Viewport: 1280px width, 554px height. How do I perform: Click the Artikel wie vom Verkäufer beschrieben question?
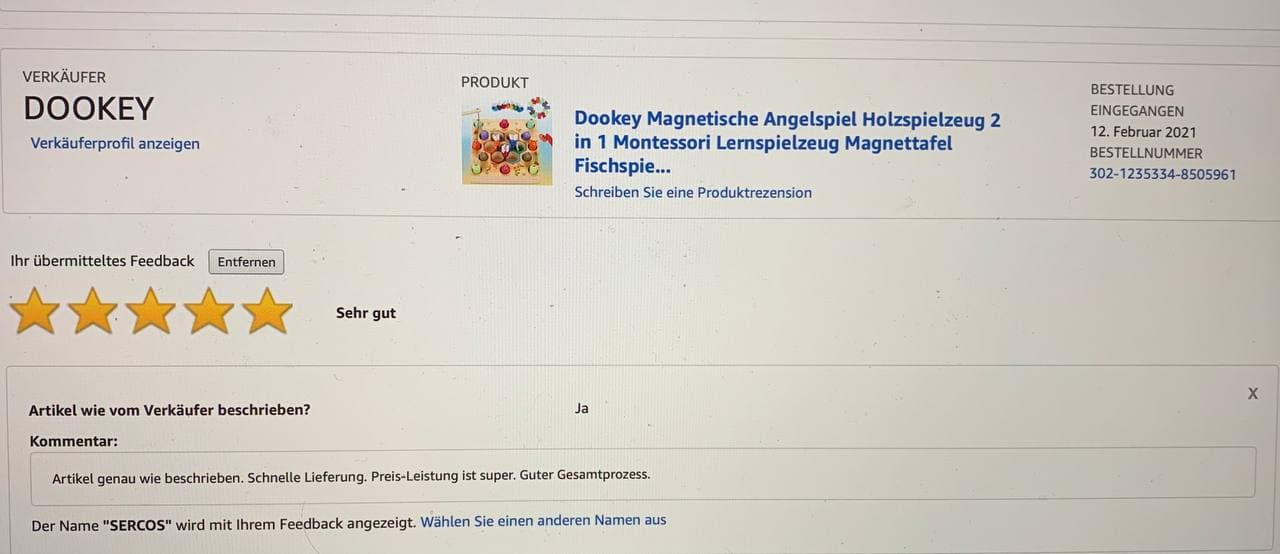click(x=169, y=410)
